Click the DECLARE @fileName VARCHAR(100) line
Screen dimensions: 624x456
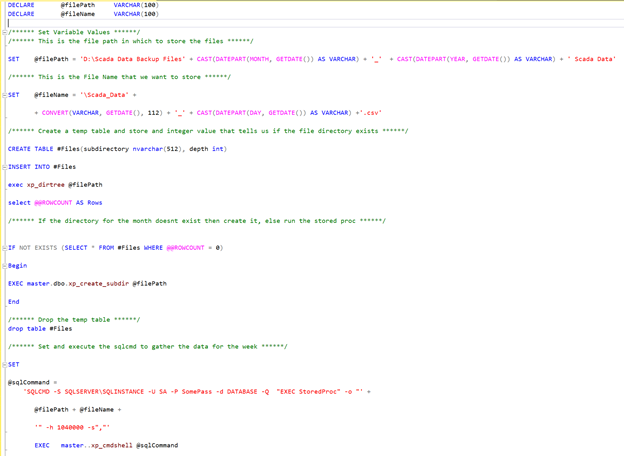83,14
